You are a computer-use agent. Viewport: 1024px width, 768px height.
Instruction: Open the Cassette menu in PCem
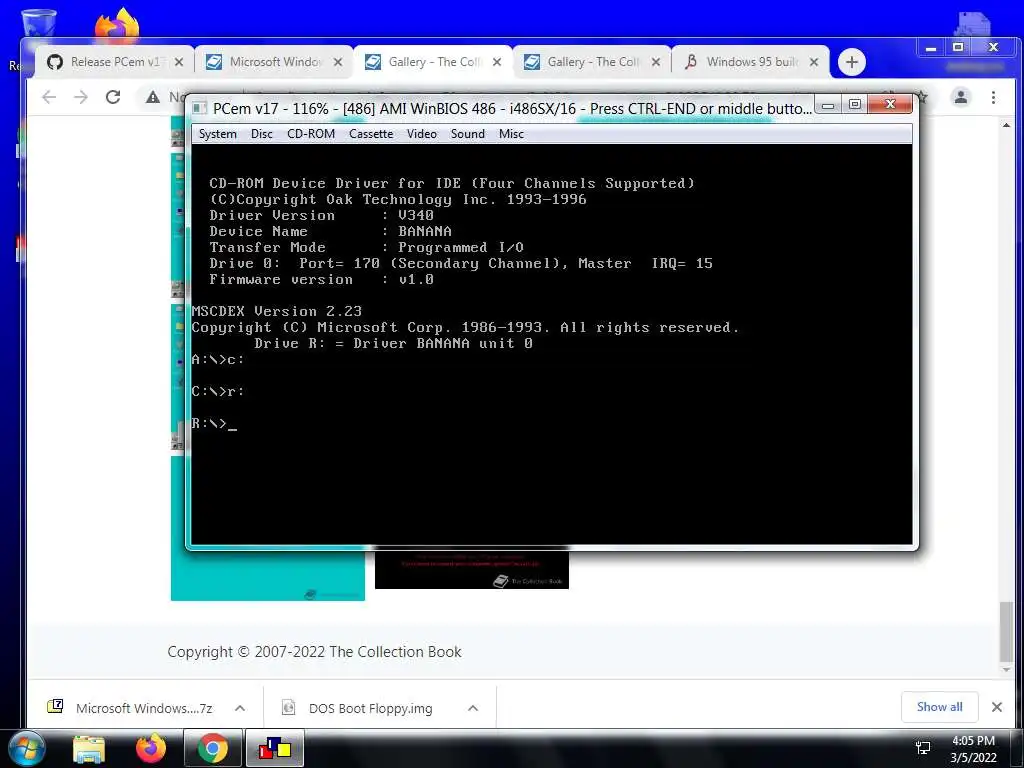371,134
